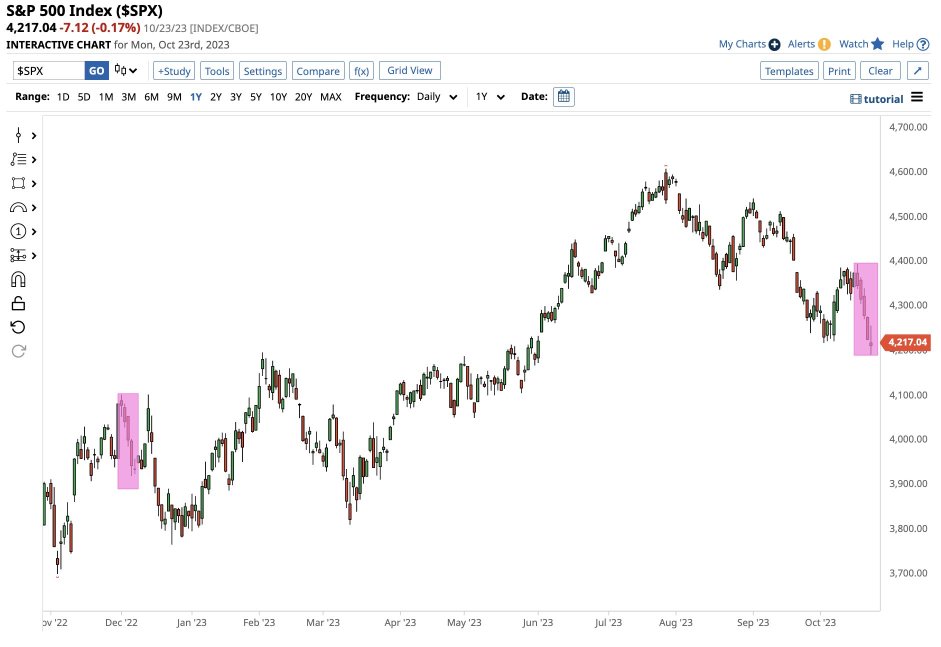Click the Compare button
Image resolution: width=941 pixels, height=647 pixels.
click(x=318, y=71)
